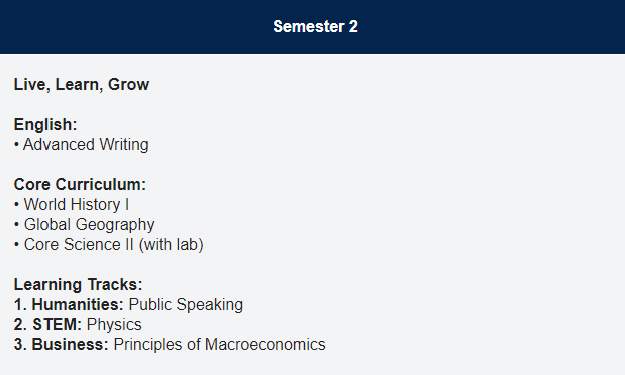625x375 pixels.
Task: Click the bullet before Global Geography
Action: click(16, 225)
